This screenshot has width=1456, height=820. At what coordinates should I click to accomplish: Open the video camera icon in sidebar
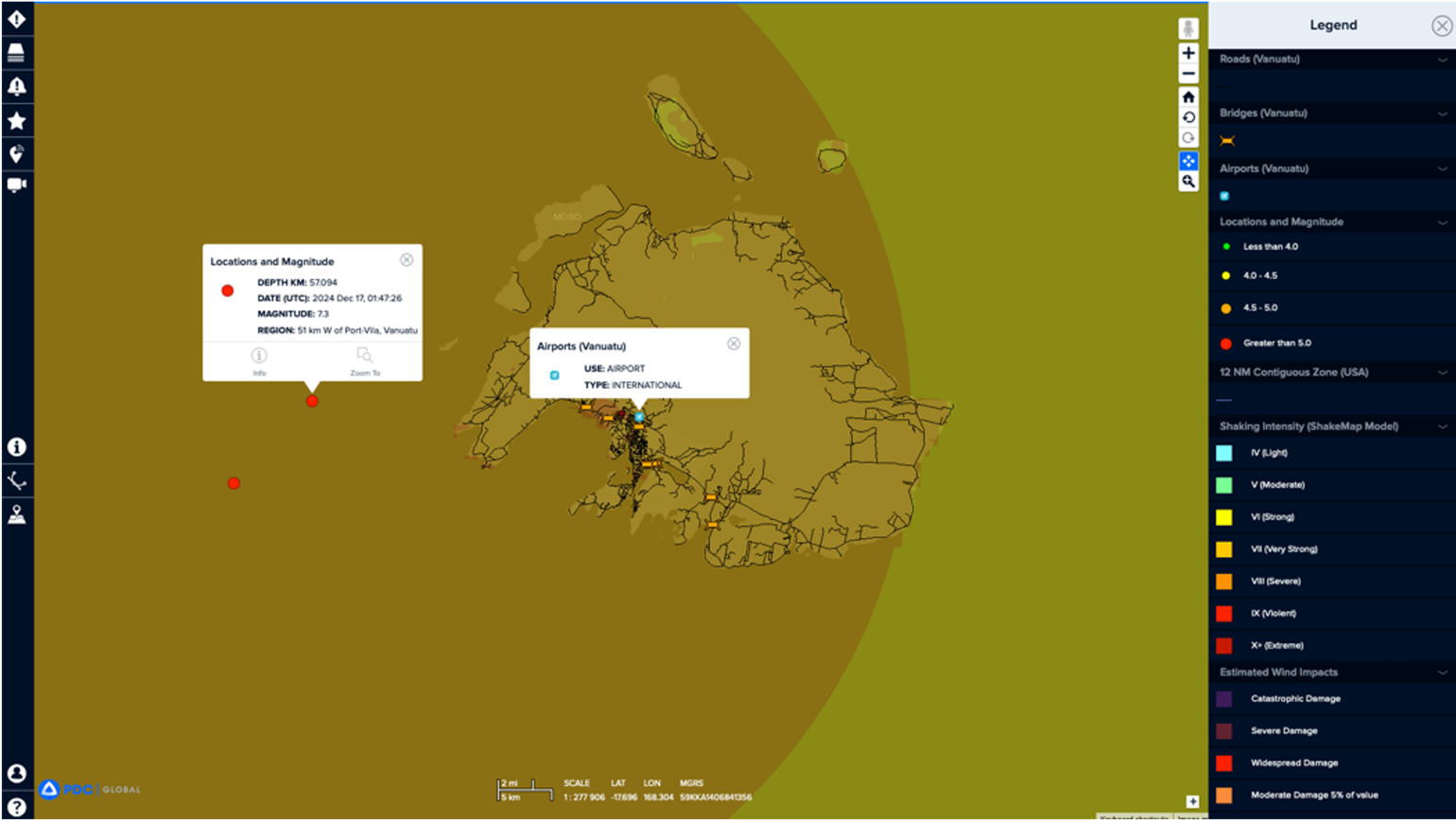pos(16,184)
